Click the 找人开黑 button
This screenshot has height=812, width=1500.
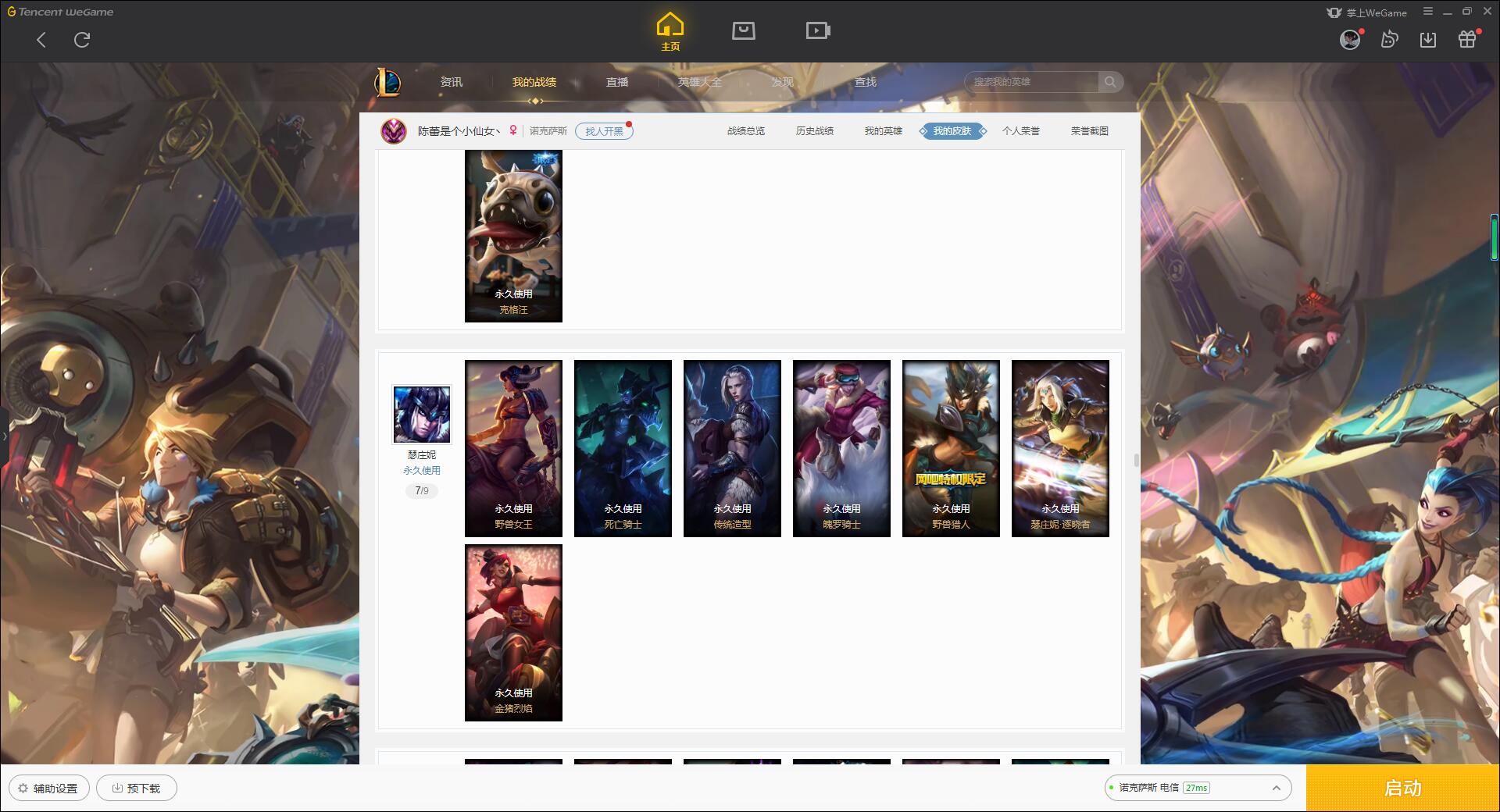[604, 131]
